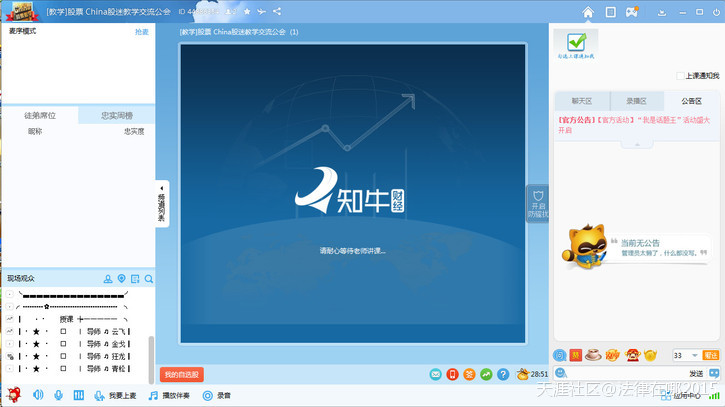Screen dimensions: 725x407
Task: Click the guild logo badge top left
Action: [x=22, y=11]
